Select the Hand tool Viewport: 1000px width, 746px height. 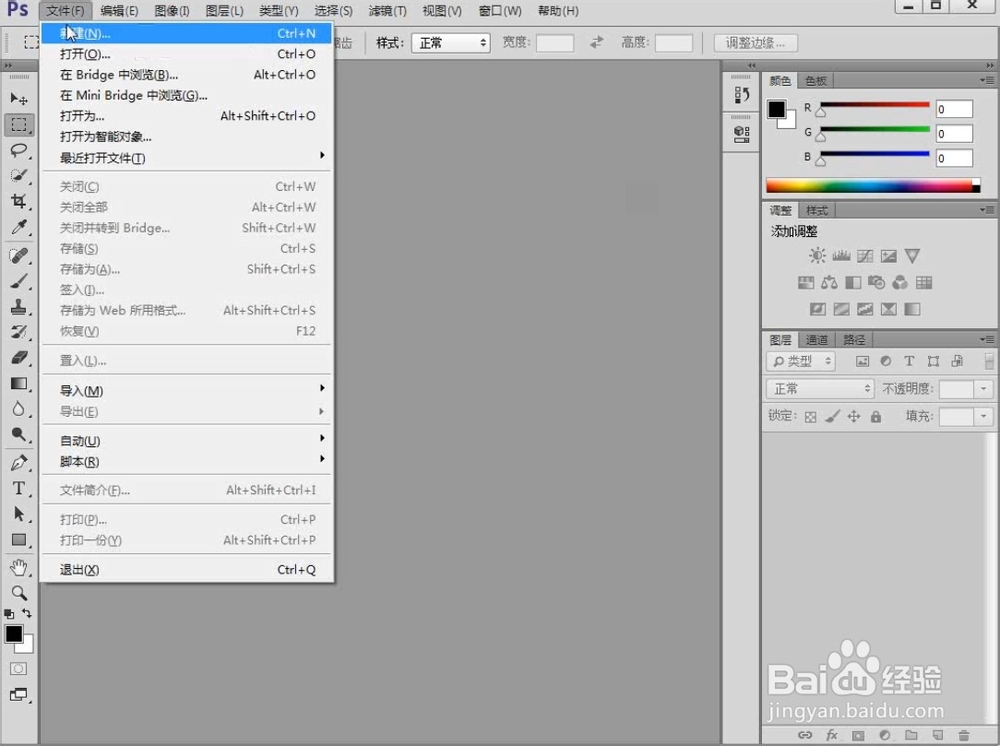[x=18, y=567]
